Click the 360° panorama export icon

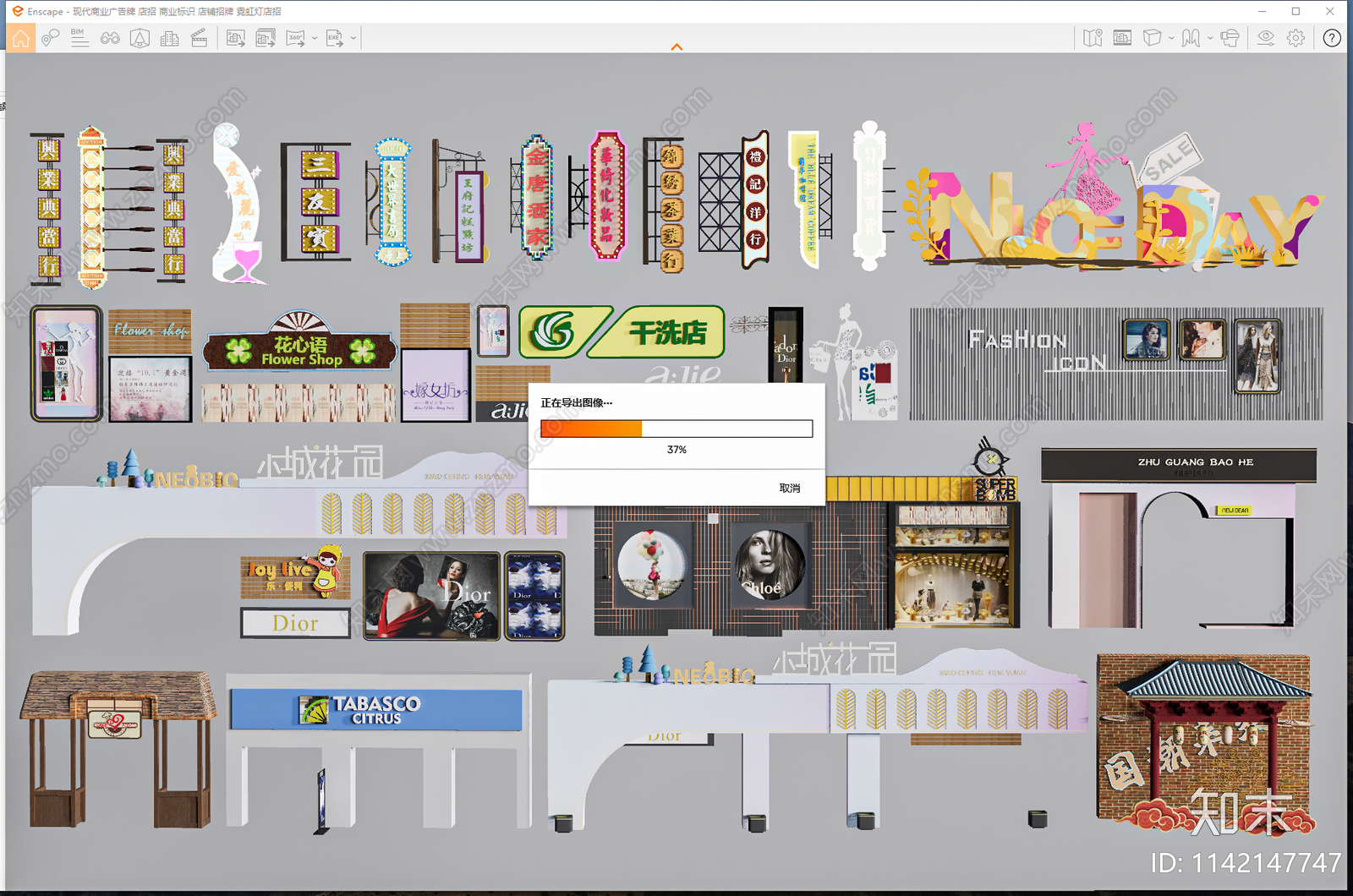tap(295, 38)
